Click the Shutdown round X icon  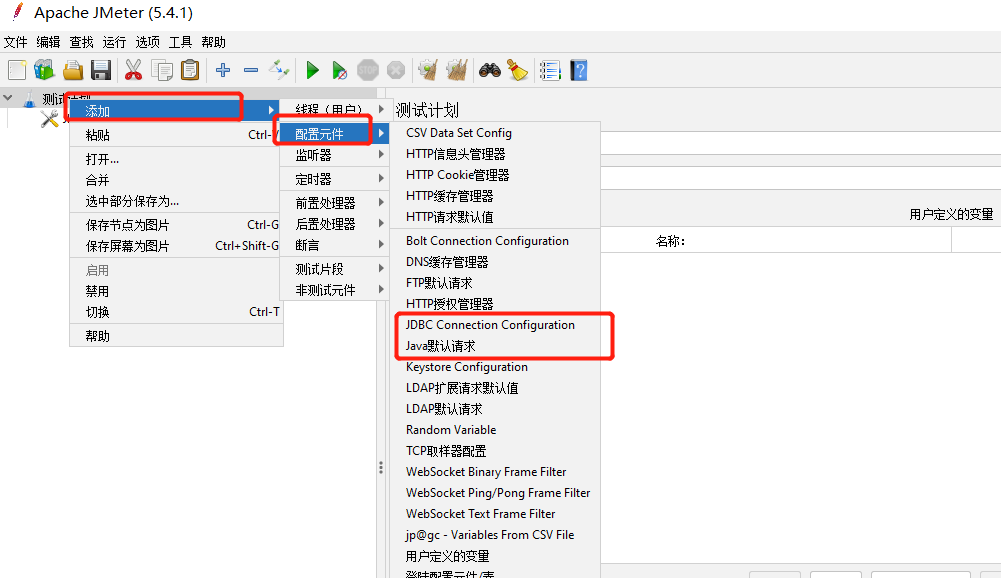click(x=396, y=70)
